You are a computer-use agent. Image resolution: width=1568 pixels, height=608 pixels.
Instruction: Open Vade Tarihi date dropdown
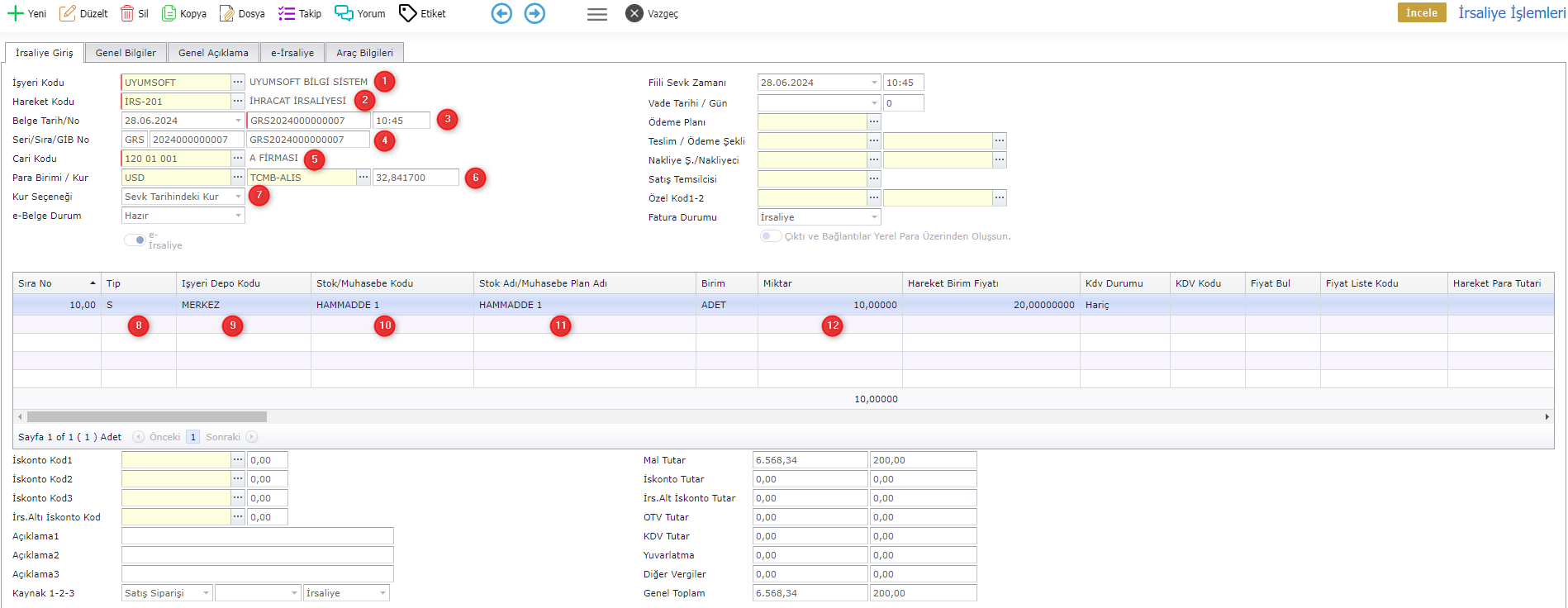[874, 103]
